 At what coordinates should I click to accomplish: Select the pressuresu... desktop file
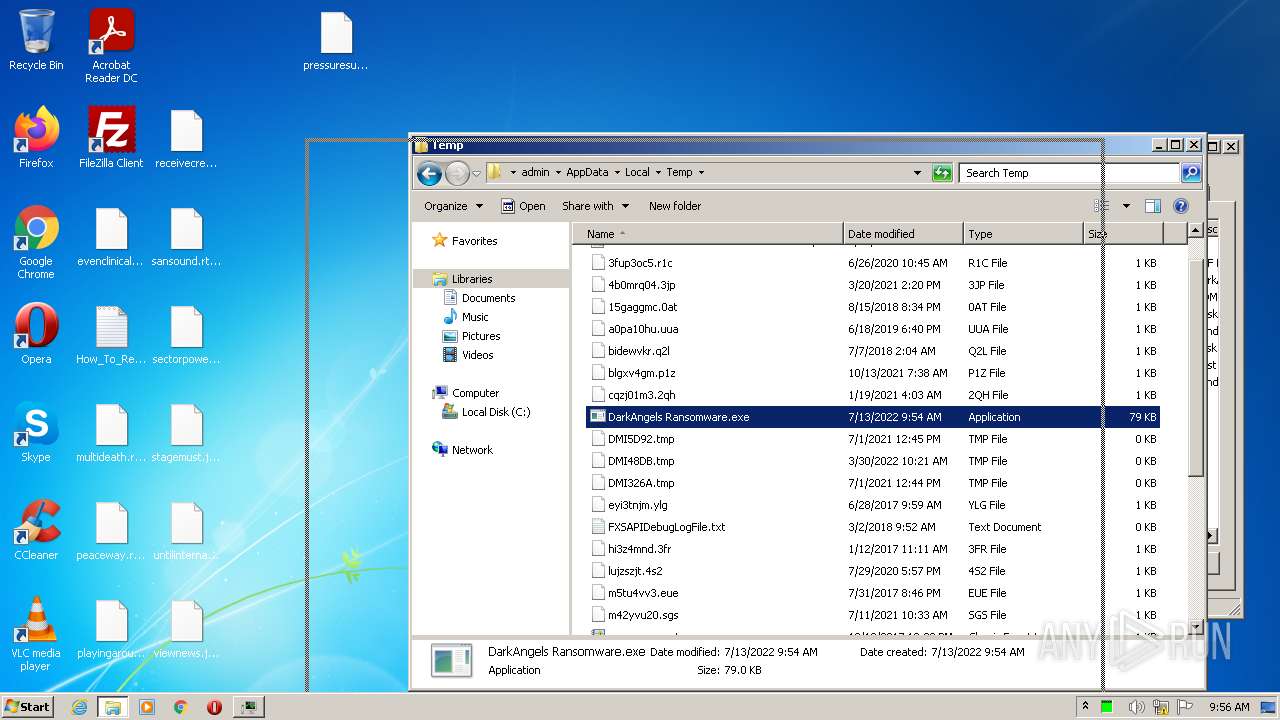tap(336, 41)
